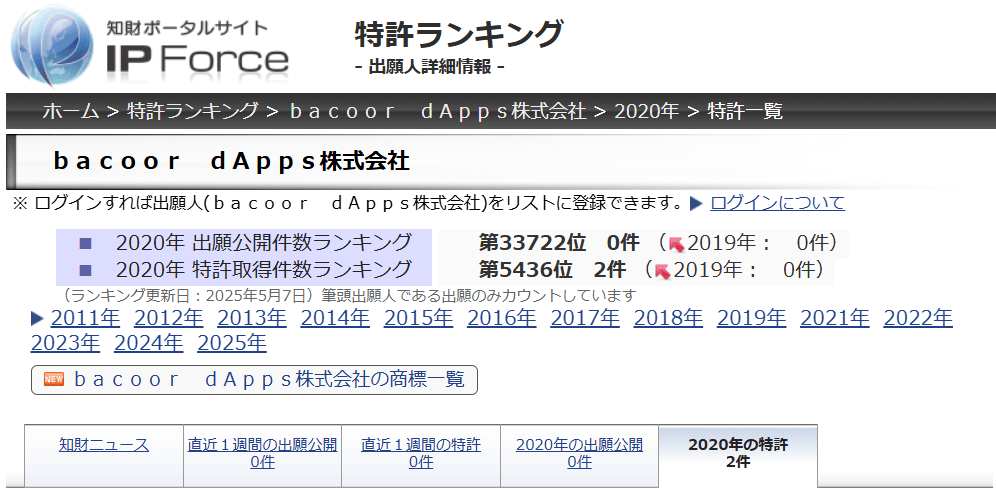Jump to the 2017年 ranking
Image resolution: width=996 pixels, height=490 pixels.
click(584, 318)
